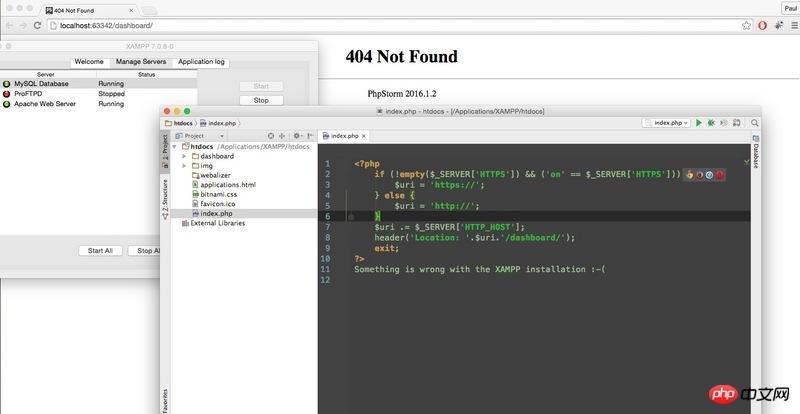800x414 pixels.
Task: Expand the dashboard folder
Action: 185,156
